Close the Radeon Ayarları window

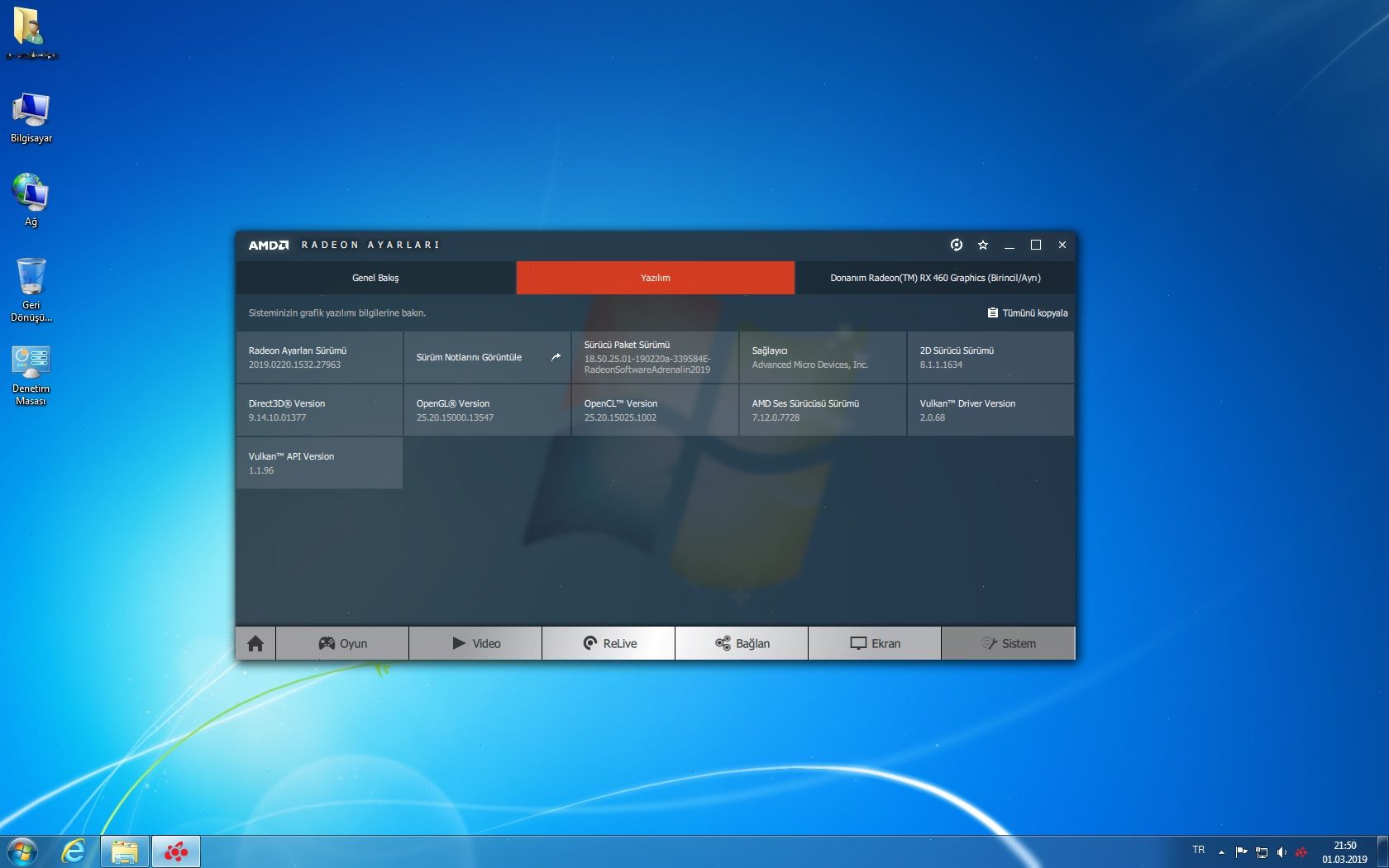click(x=1062, y=245)
